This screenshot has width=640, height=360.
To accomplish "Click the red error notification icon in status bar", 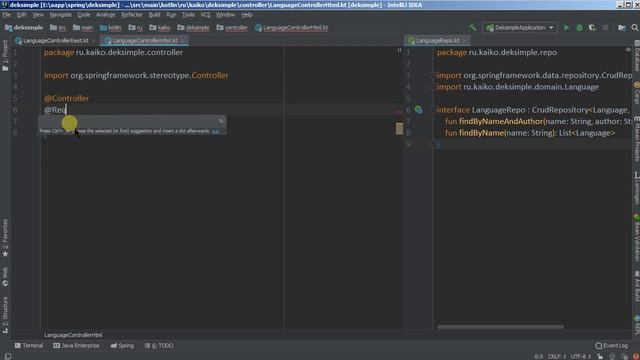I will click(x=636, y=356).
